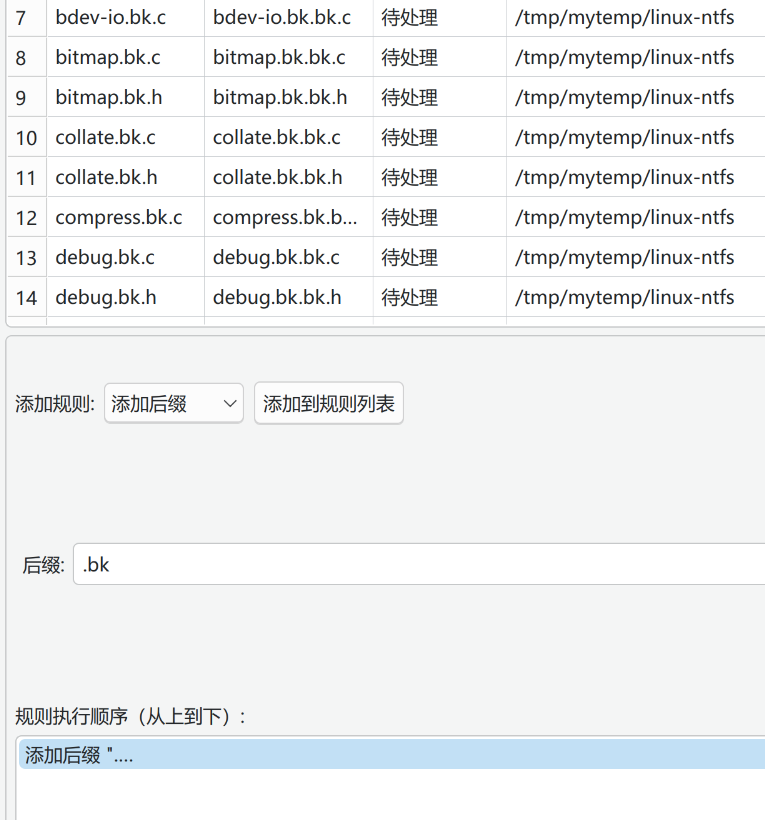765x820 pixels.
Task: Click the 待处理 status in row 11
Action: 440,177
